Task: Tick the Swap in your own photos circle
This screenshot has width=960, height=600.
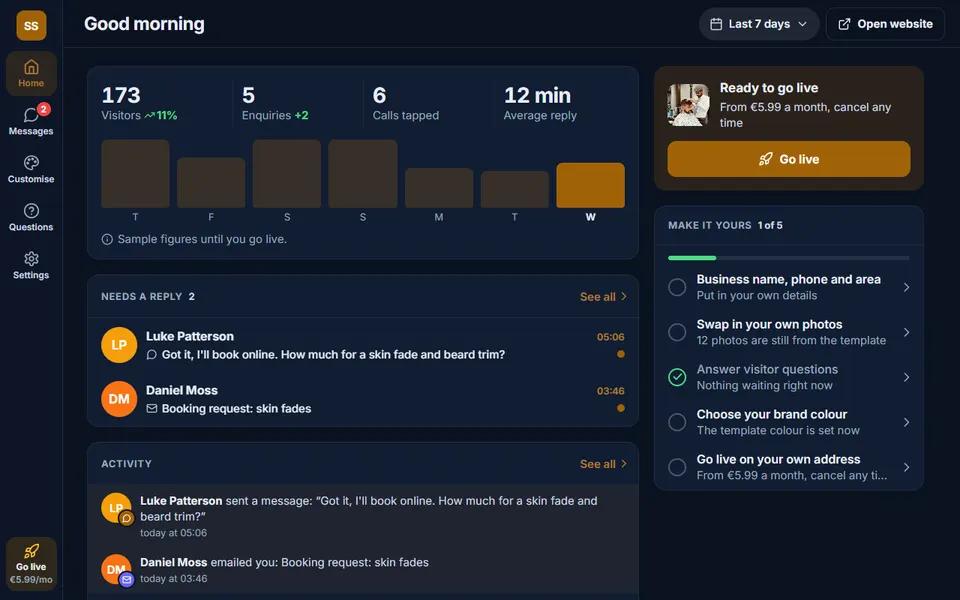Action: coord(677,332)
